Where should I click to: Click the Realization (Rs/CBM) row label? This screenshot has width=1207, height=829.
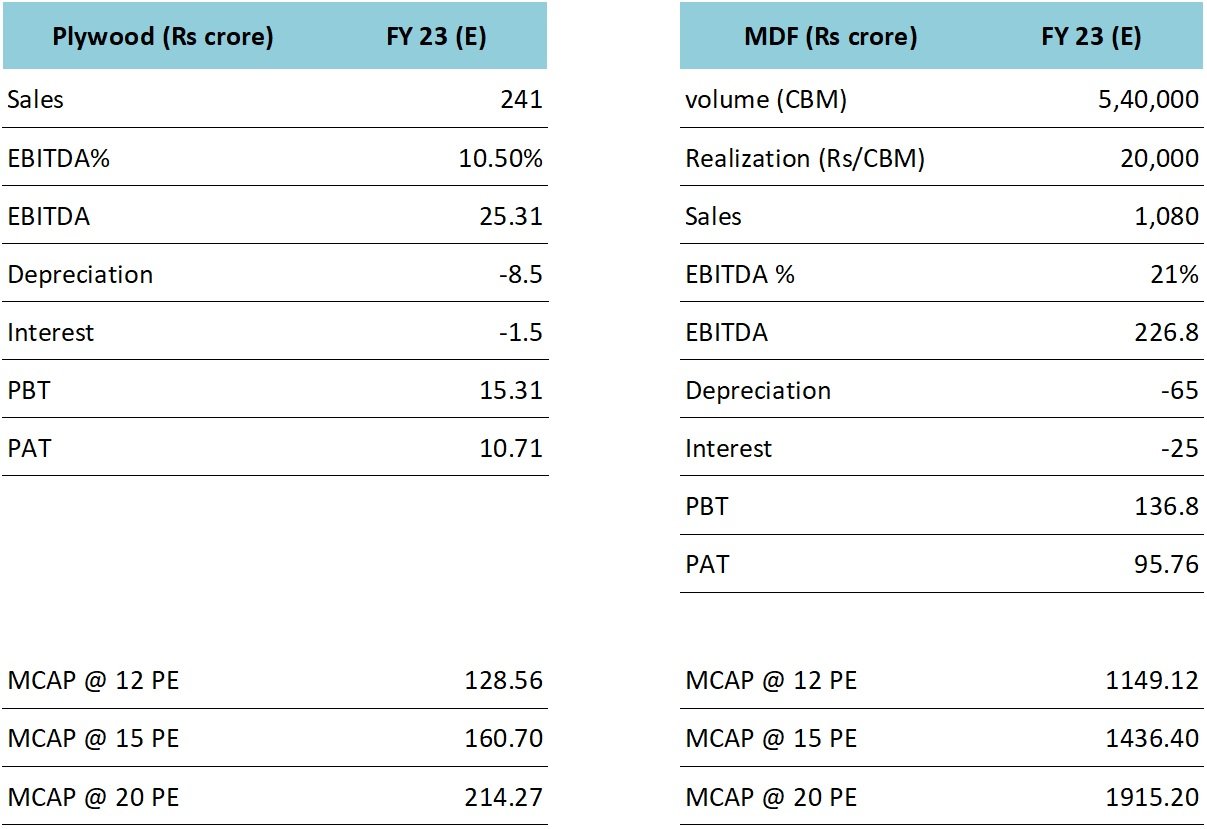804,158
